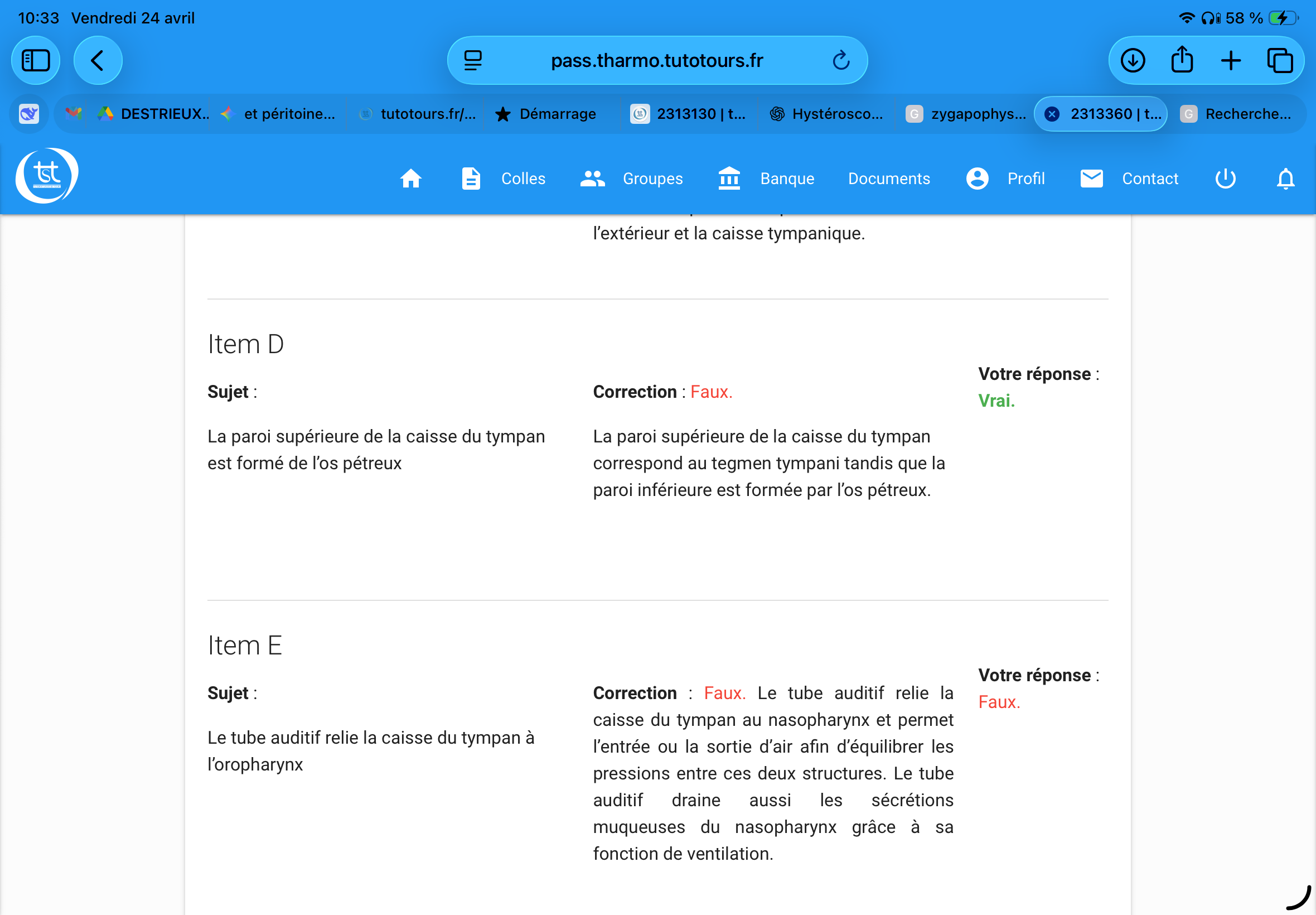The image size is (1316, 915).
Task: Check battery status indicator
Action: (1283, 18)
